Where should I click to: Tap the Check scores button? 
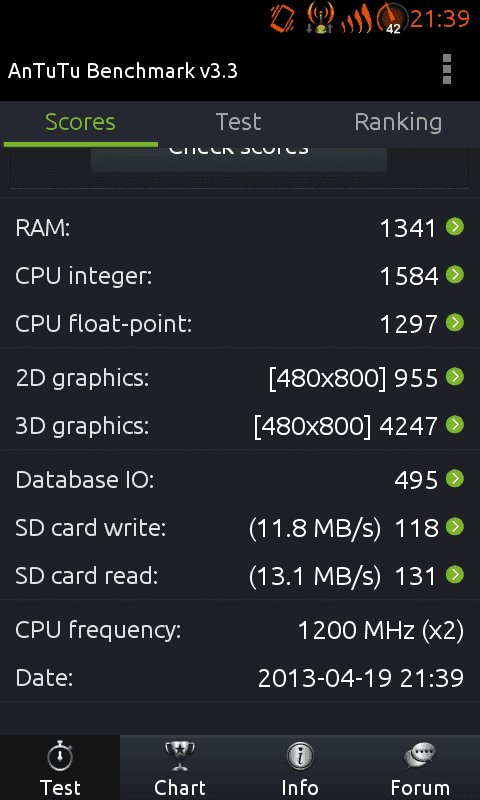[x=239, y=160]
